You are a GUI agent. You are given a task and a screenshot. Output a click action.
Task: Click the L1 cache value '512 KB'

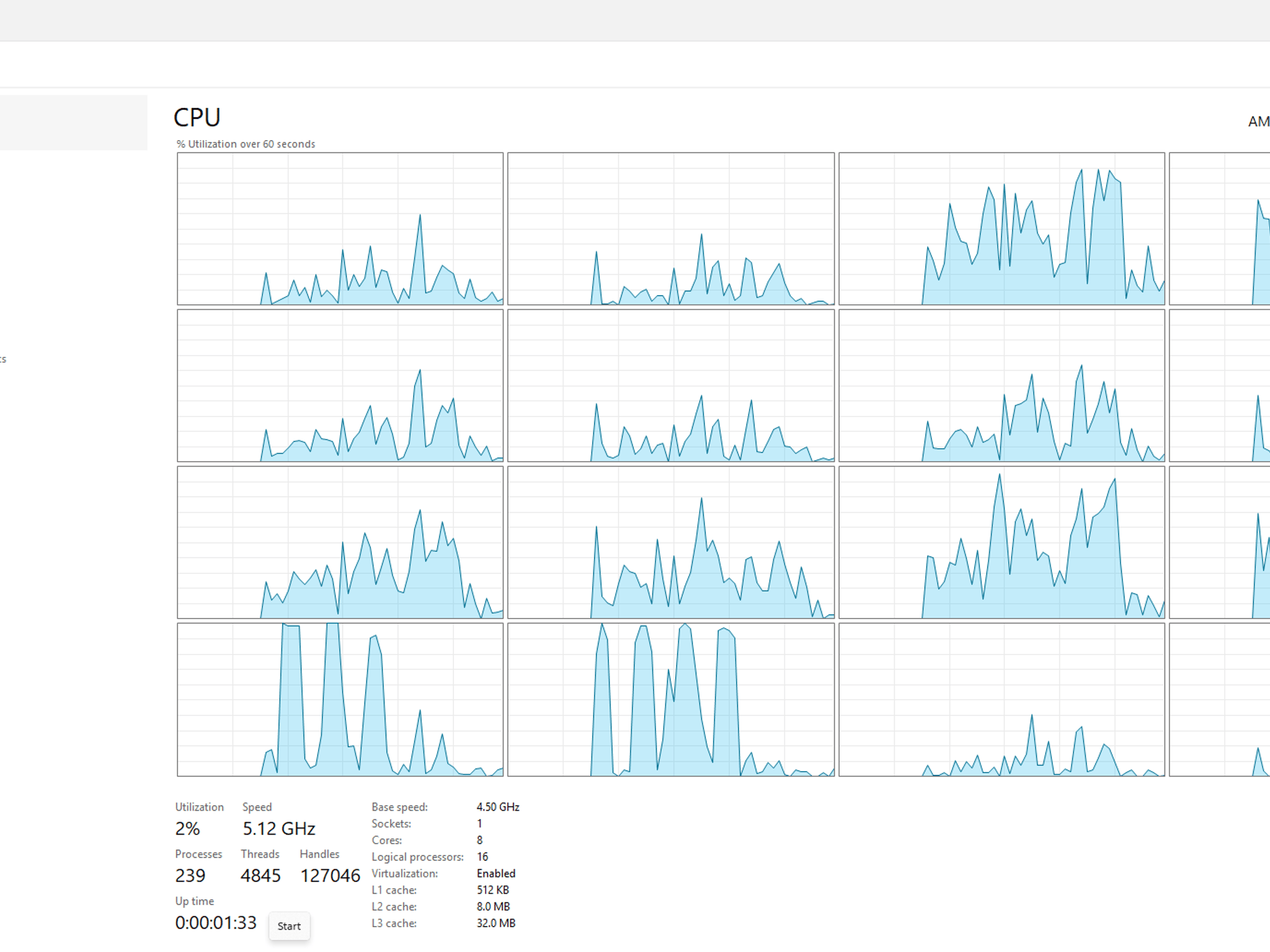pyautogui.click(x=493, y=890)
